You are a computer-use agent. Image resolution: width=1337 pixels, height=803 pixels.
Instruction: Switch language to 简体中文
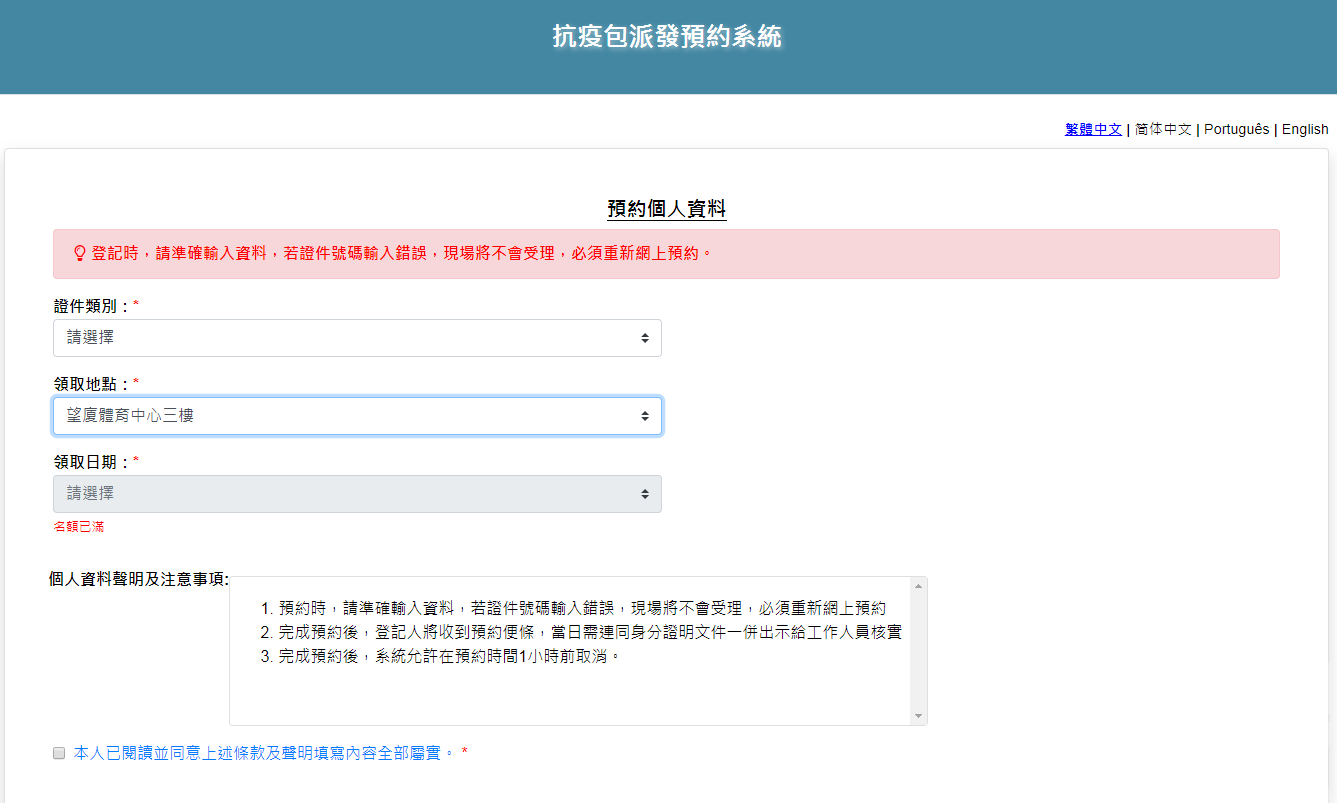pyautogui.click(x=1163, y=129)
